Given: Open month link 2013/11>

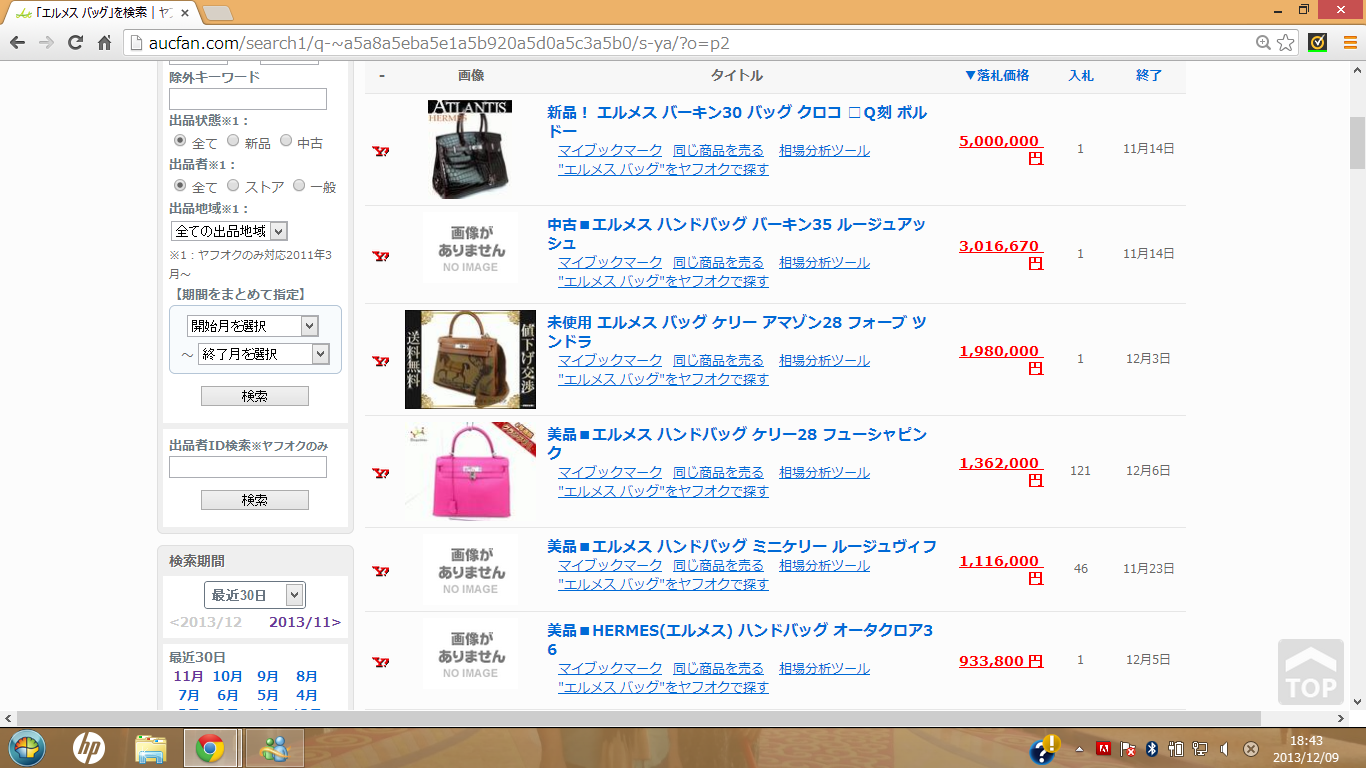Looking at the screenshot, I should tap(305, 622).
